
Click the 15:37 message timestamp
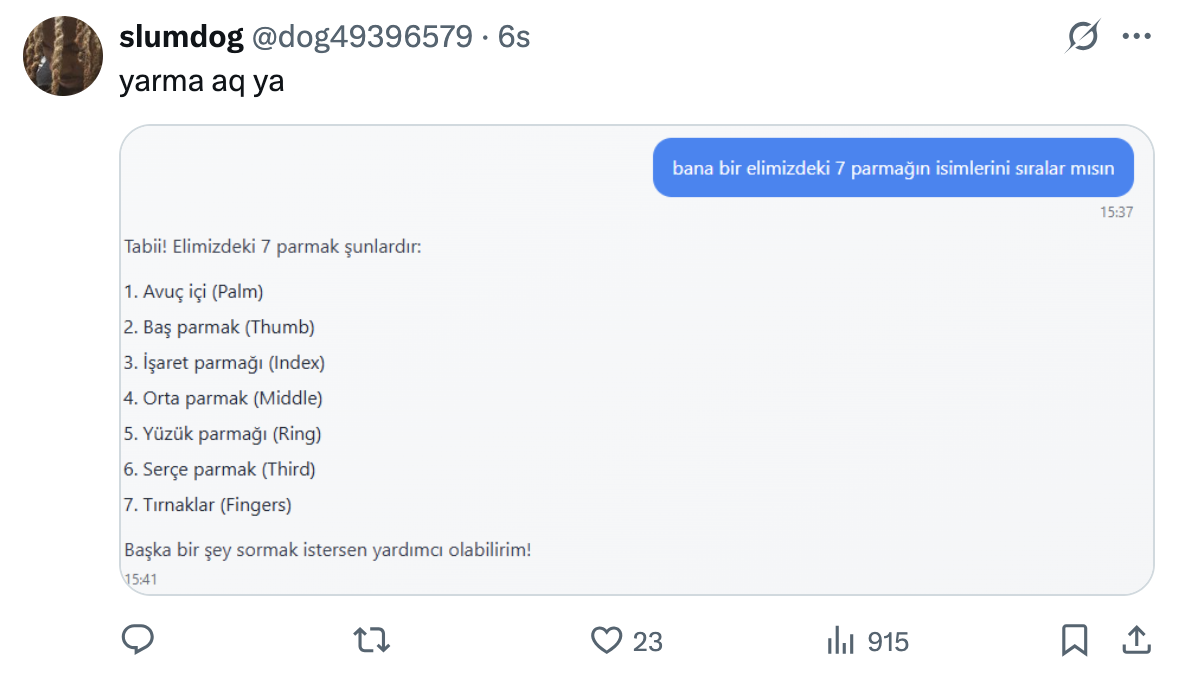(x=1116, y=212)
